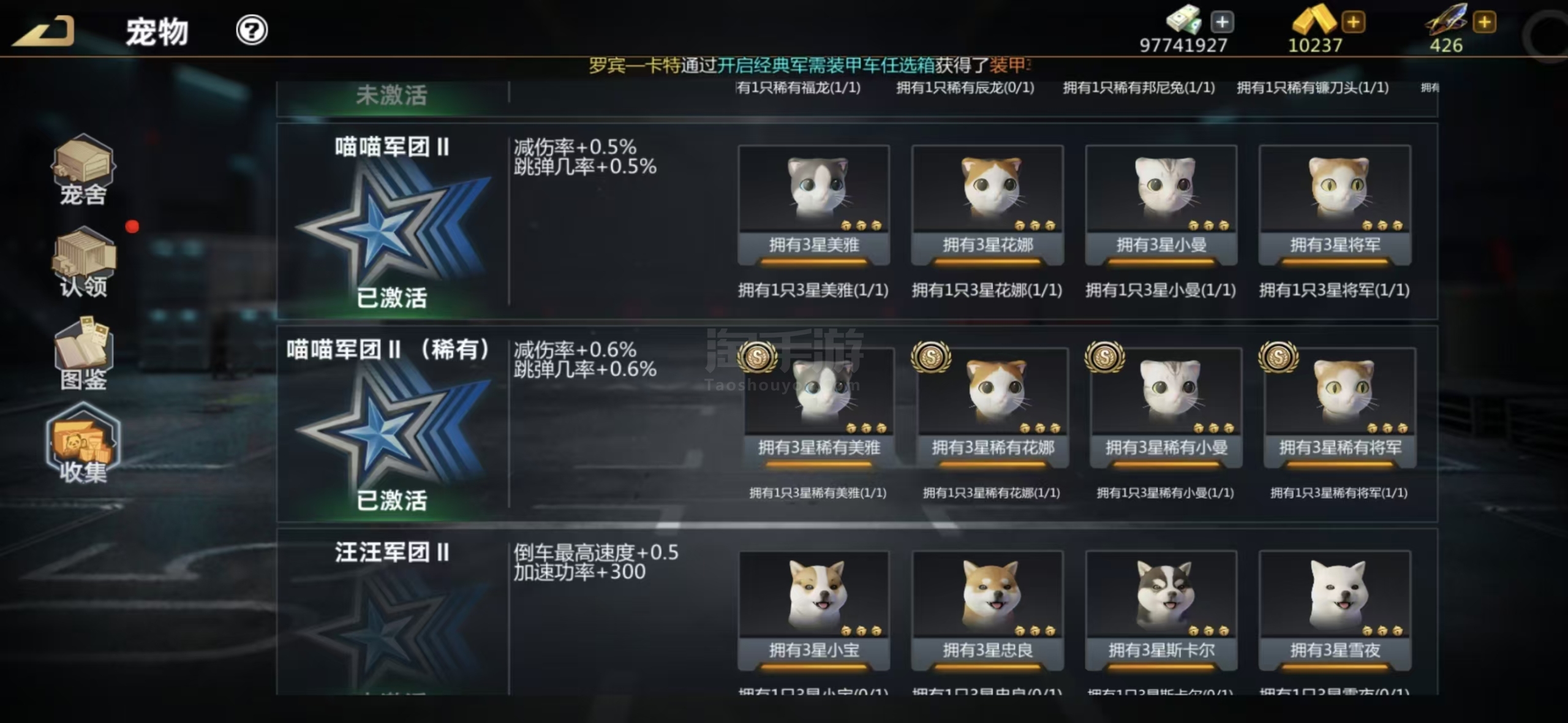The width and height of the screenshot is (1568, 723).
Task: Open the 宠舍 pet house section
Action: [83, 170]
